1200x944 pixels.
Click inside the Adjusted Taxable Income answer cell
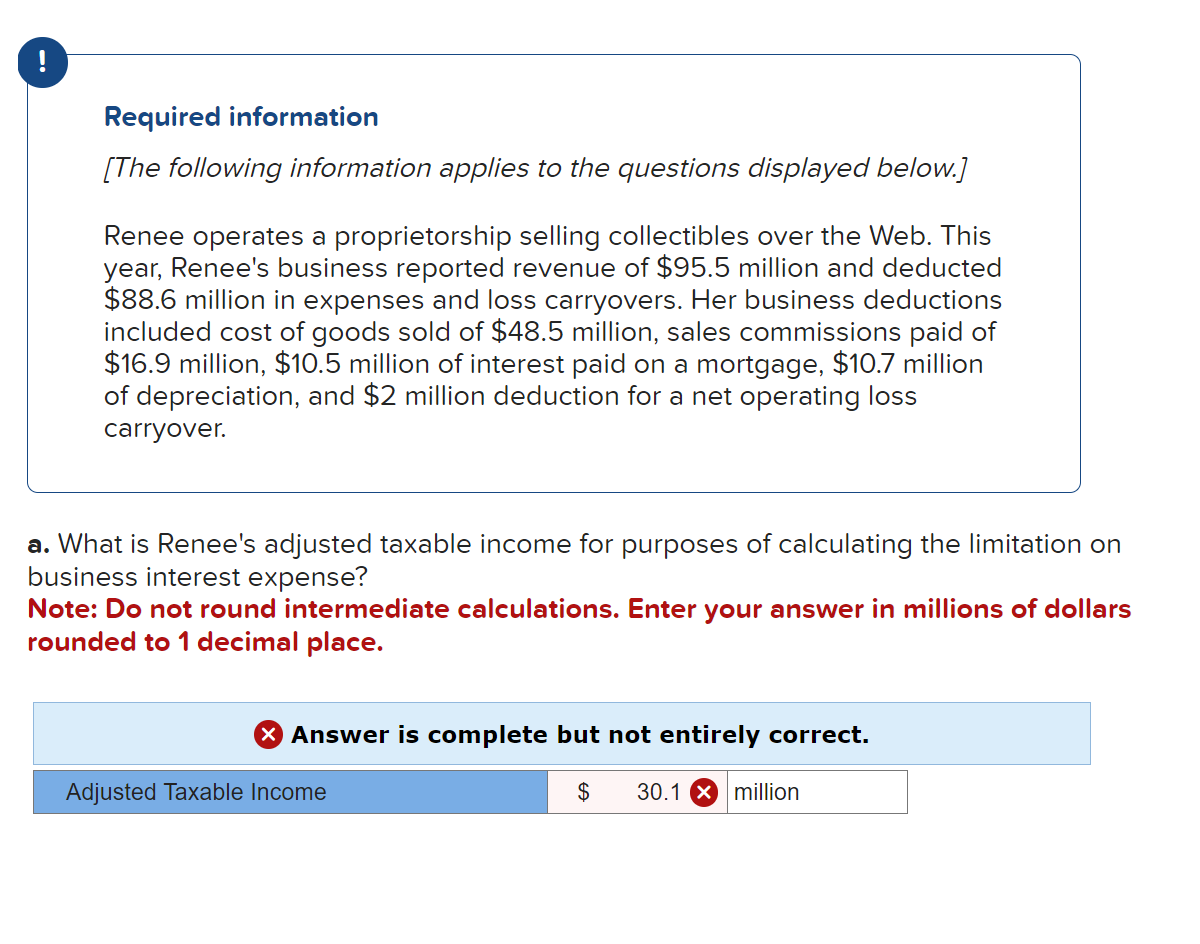point(637,792)
